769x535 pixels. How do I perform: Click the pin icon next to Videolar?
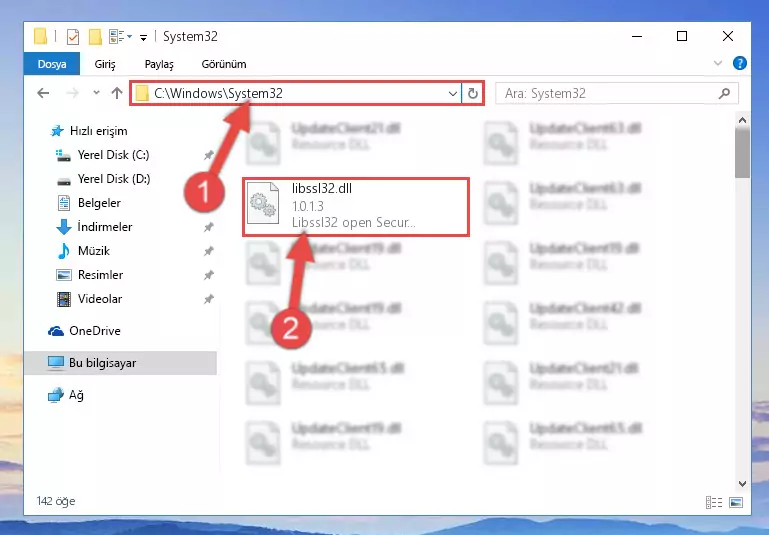pyautogui.click(x=208, y=299)
